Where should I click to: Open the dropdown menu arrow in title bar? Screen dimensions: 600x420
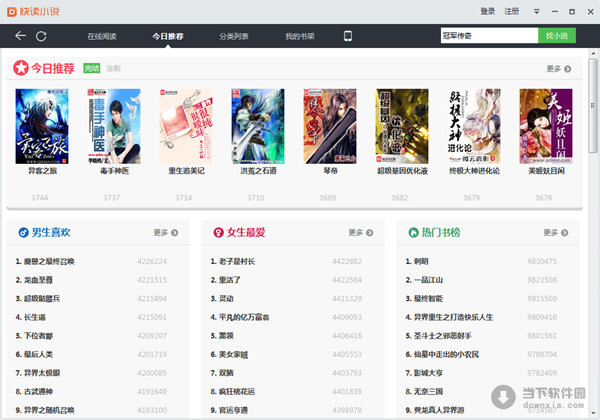tap(536, 12)
